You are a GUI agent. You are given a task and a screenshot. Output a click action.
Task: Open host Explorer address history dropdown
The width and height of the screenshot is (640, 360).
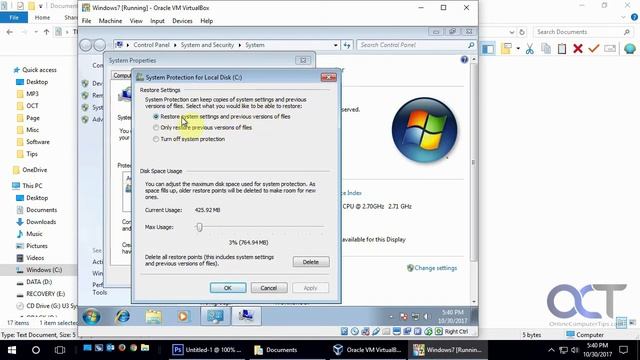512,32
